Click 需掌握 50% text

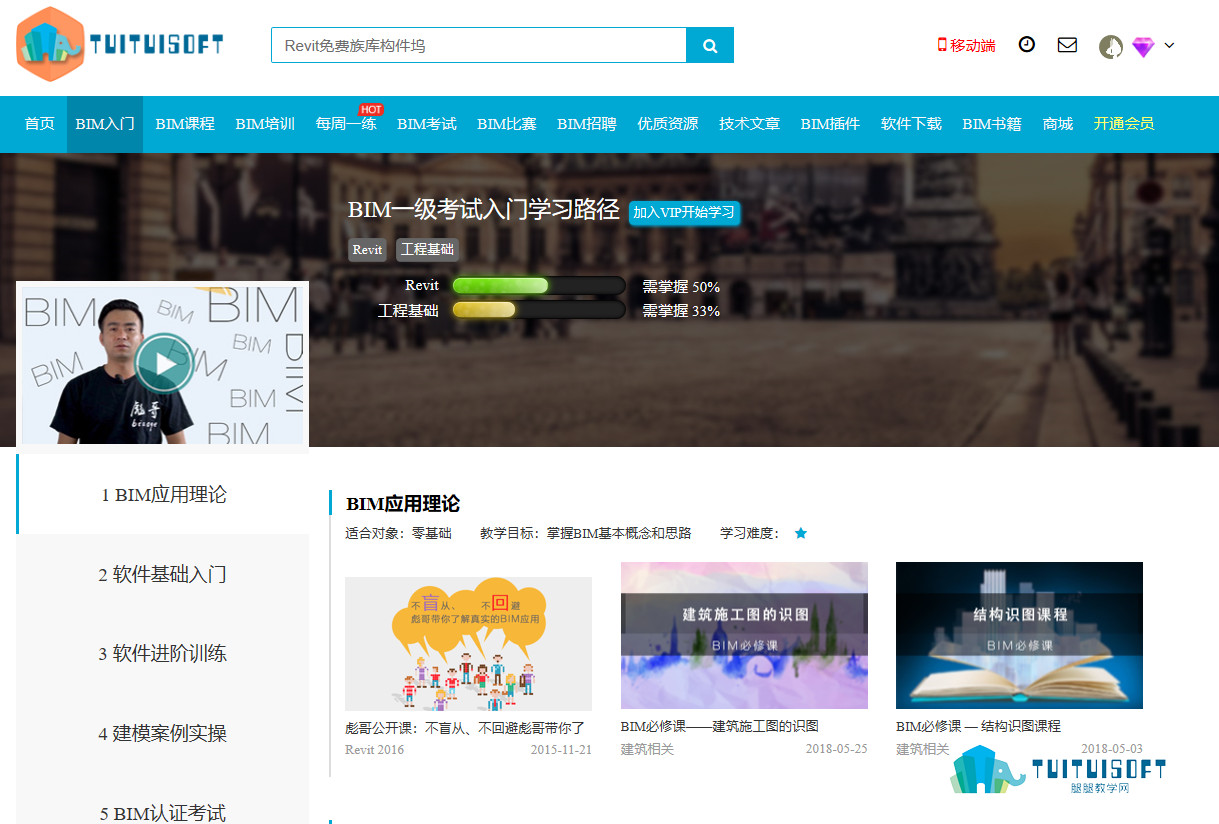[x=681, y=287]
